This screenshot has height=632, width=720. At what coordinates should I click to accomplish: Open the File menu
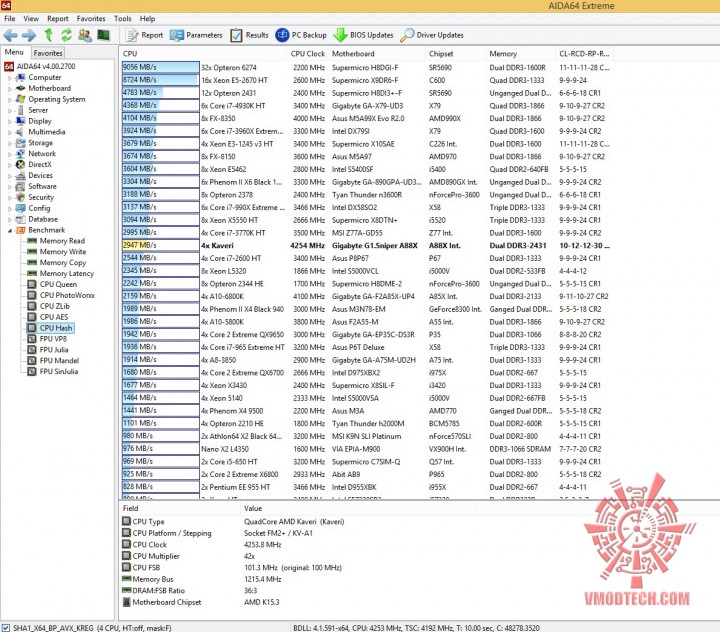click(x=10, y=19)
